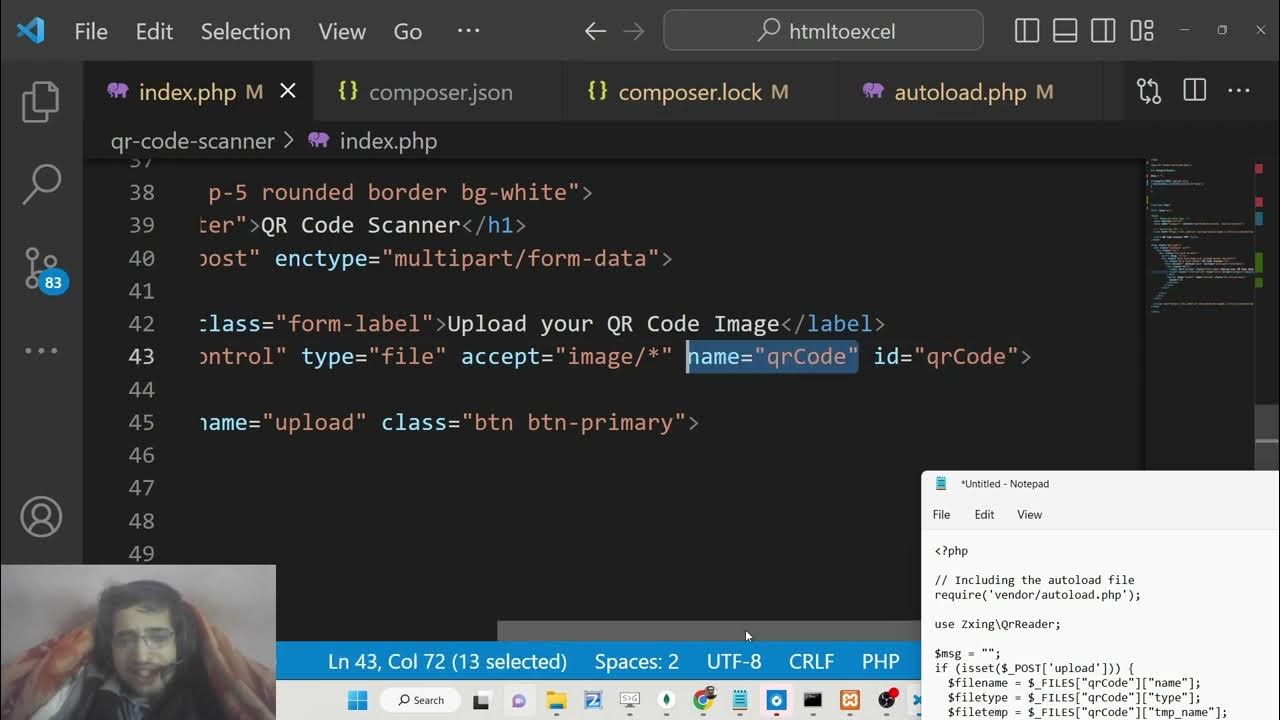Open Source Control with 83 changes
The width and height of the screenshot is (1280, 720).
coord(42,268)
